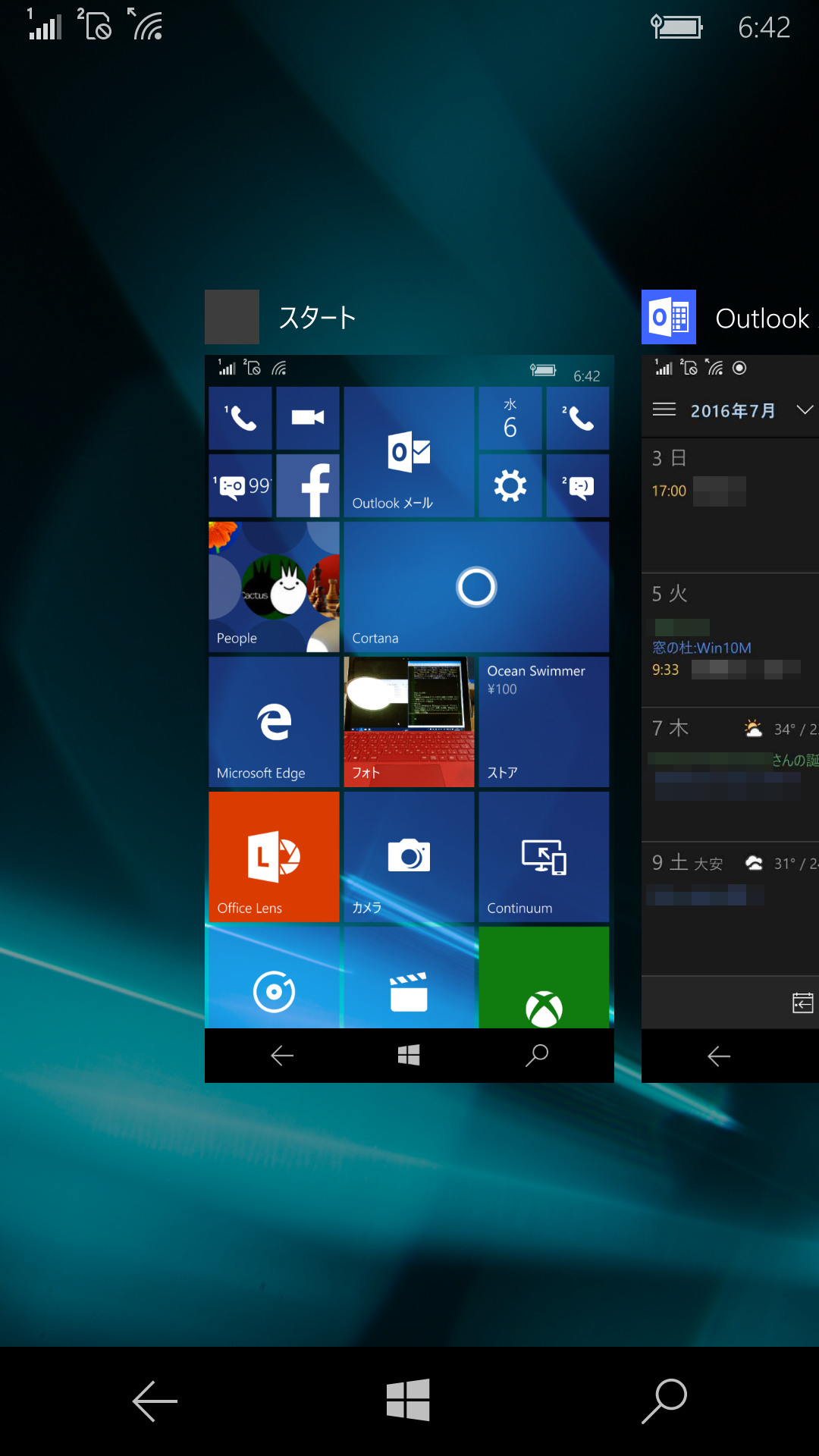Open the カメラ camera tile
Image resolution: width=819 pixels, height=1456 pixels.
tap(409, 857)
